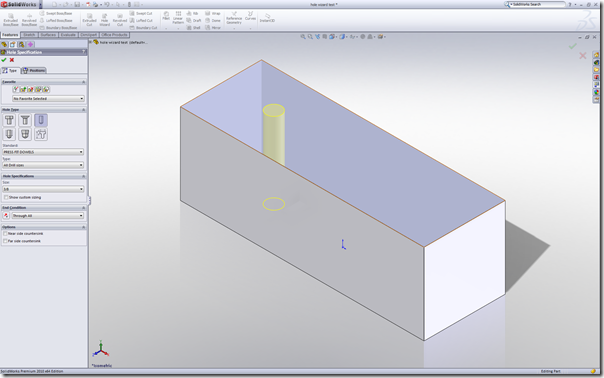Select the Dome feature tool

(x=213, y=20)
